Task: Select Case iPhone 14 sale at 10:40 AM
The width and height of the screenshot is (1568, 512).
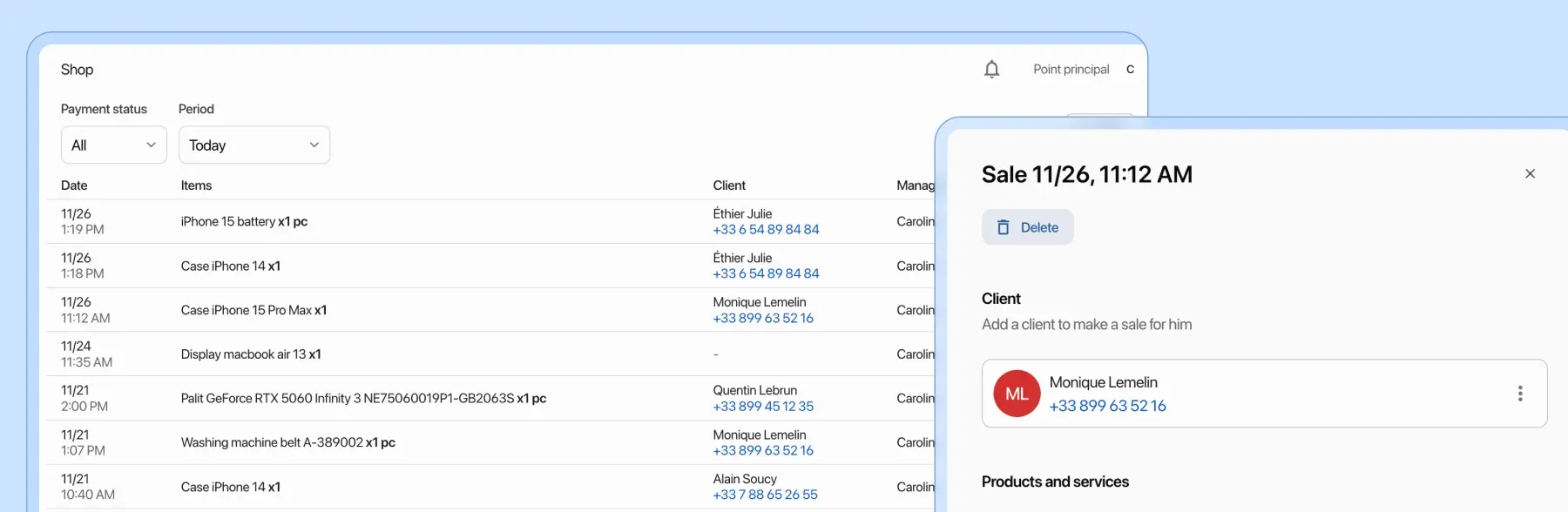Action: pos(490,487)
